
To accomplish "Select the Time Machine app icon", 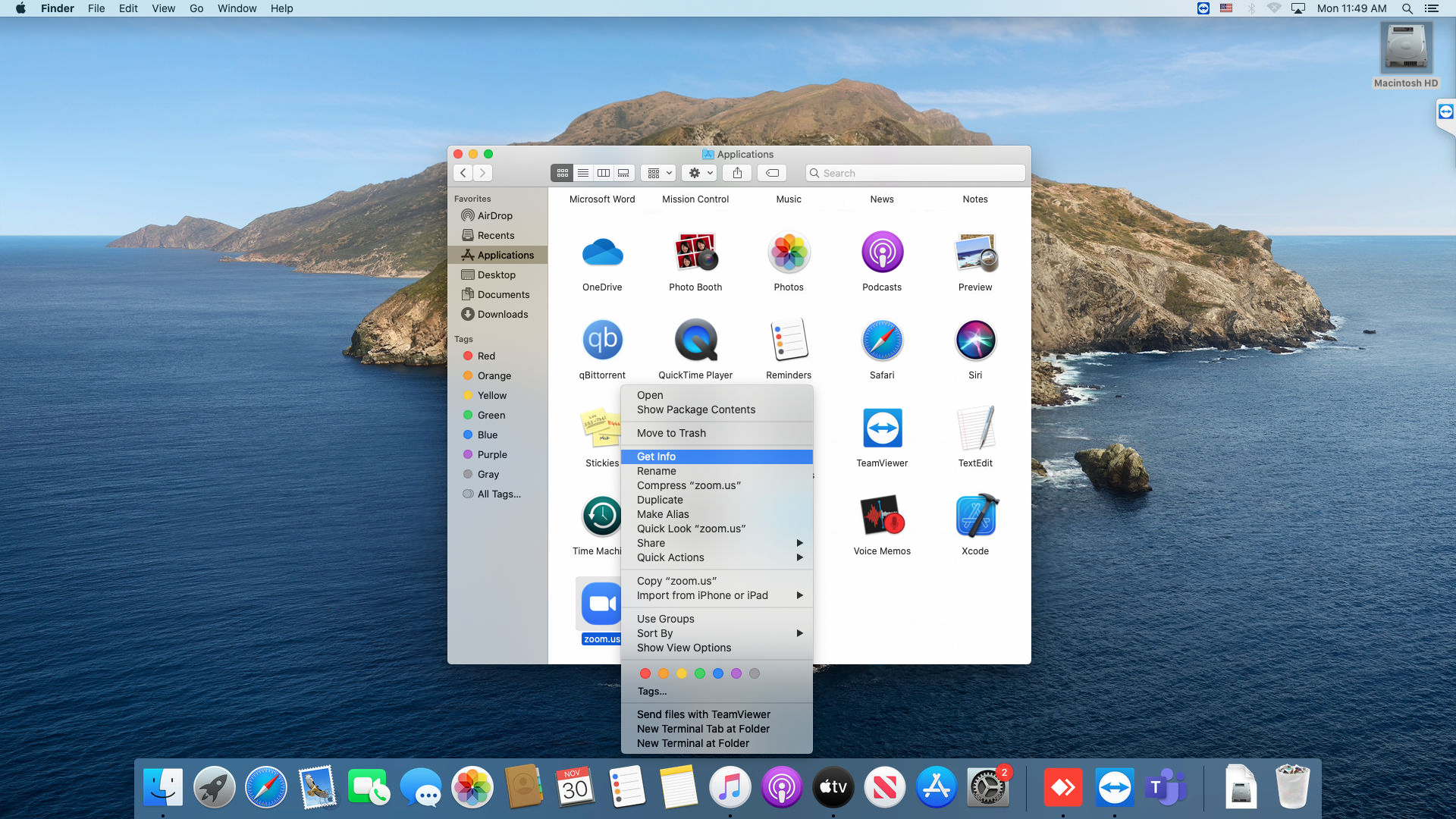I will (x=601, y=517).
